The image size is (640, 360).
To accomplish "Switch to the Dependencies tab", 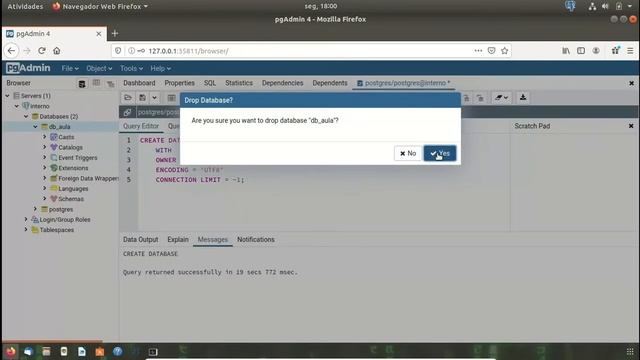I will [282, 83].
